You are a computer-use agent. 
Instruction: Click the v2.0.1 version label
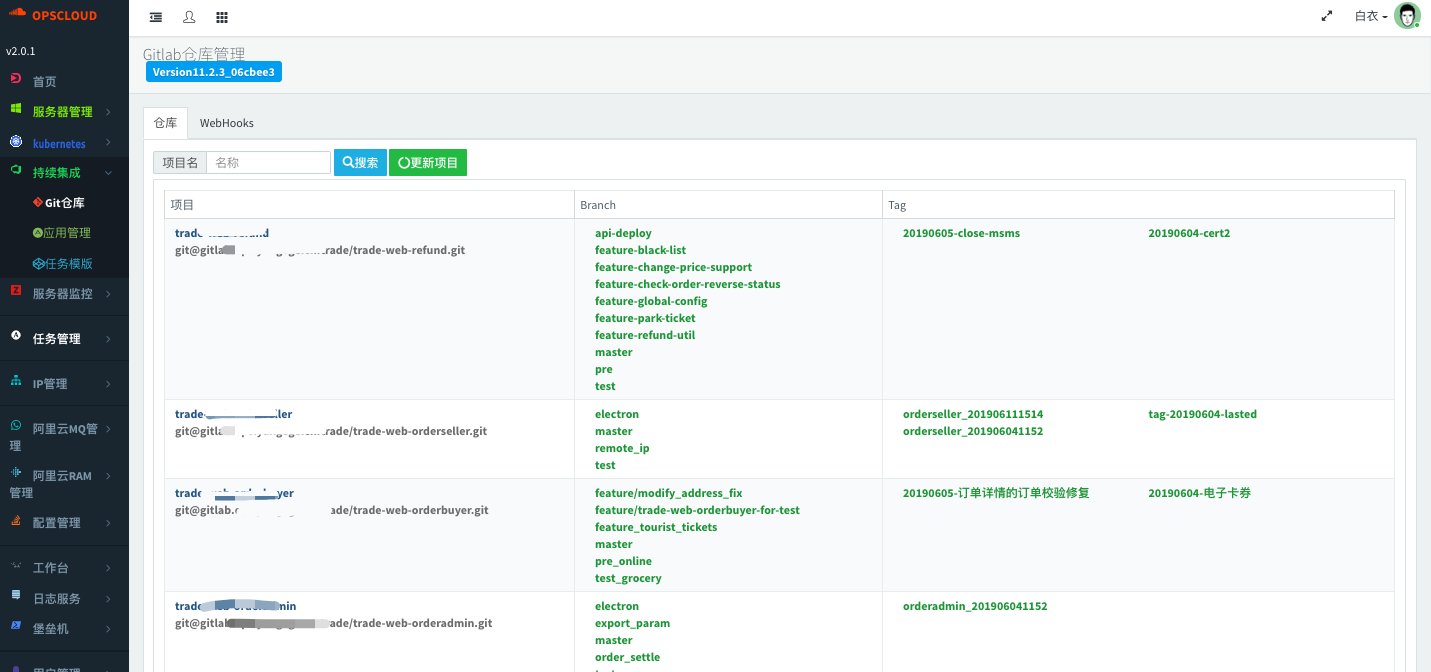pos(20,51)
